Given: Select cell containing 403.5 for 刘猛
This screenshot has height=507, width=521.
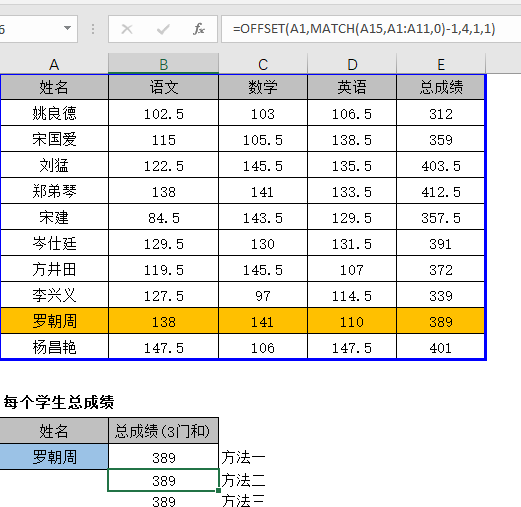Looking at the screenshot, I should coord(441,165).
